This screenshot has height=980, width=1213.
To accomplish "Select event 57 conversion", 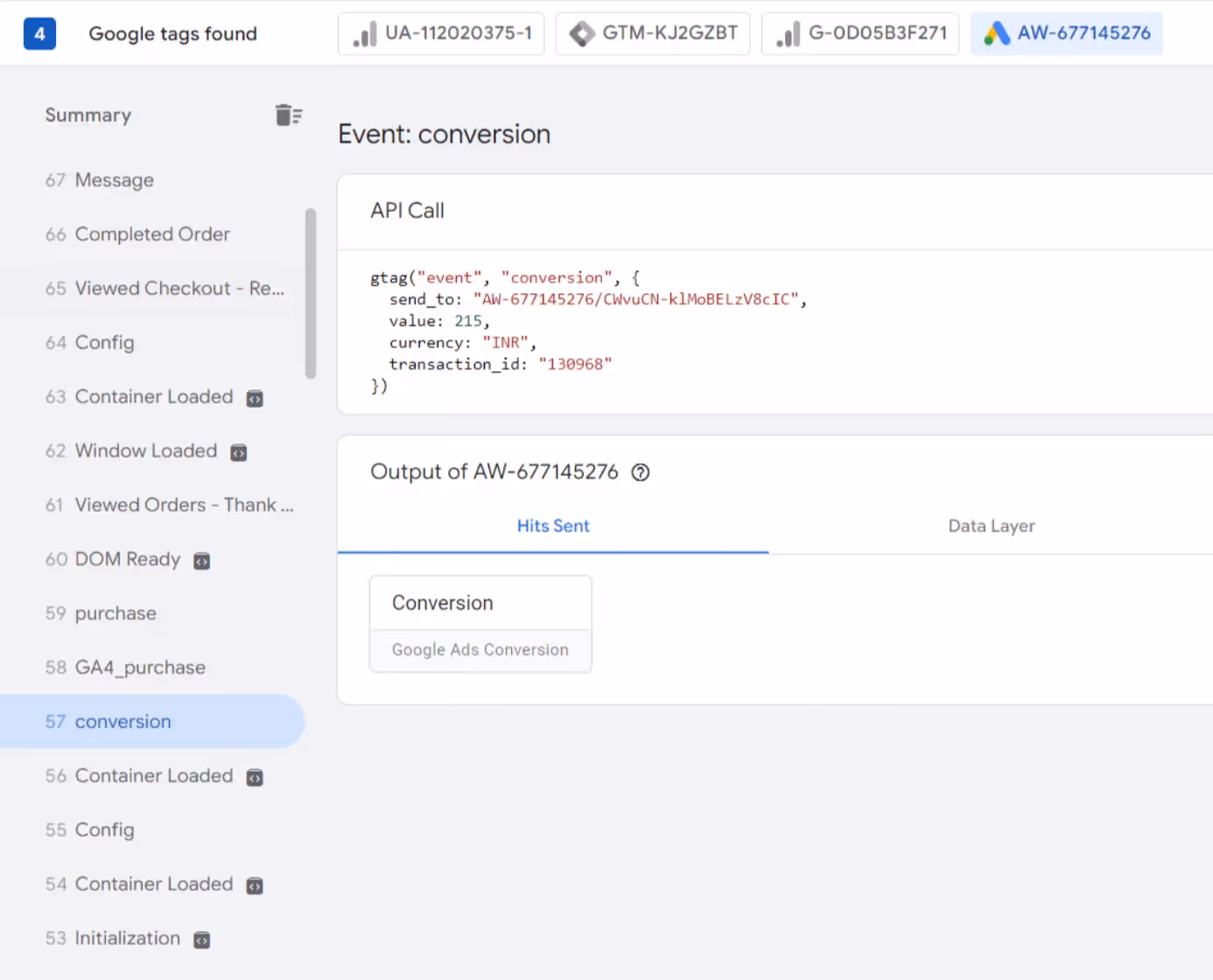I will click(152, 722).
